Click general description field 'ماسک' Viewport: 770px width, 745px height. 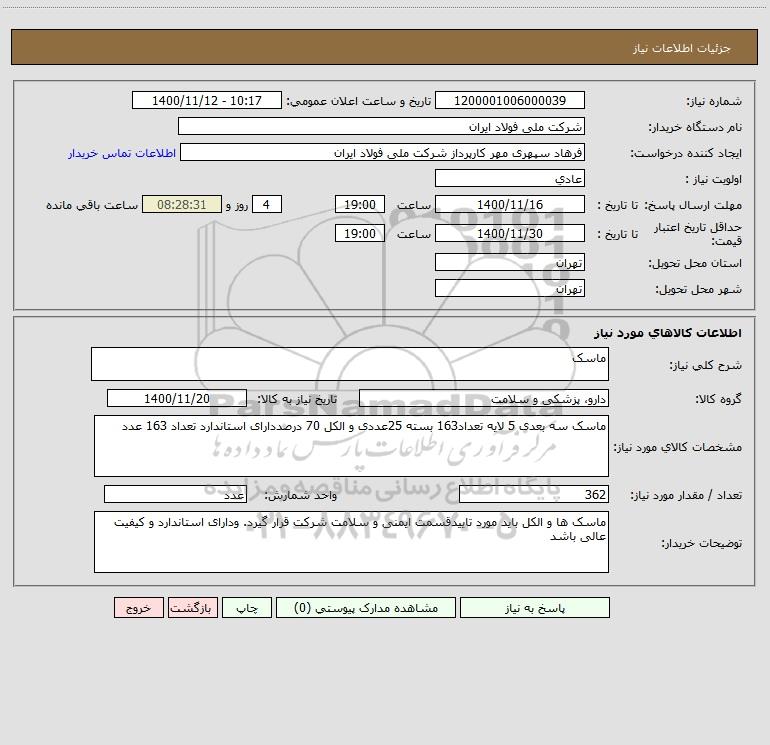click(x=350, y=364)
